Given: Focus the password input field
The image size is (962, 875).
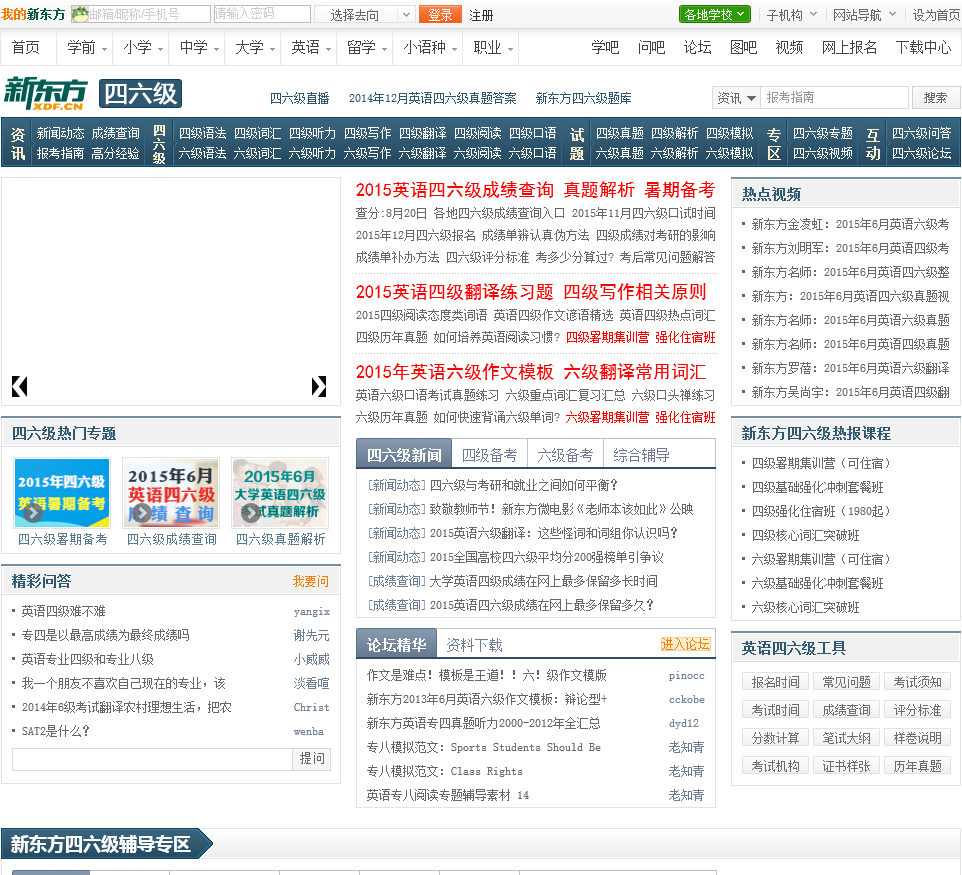Looking at the screenshot, I should point(262,14).
